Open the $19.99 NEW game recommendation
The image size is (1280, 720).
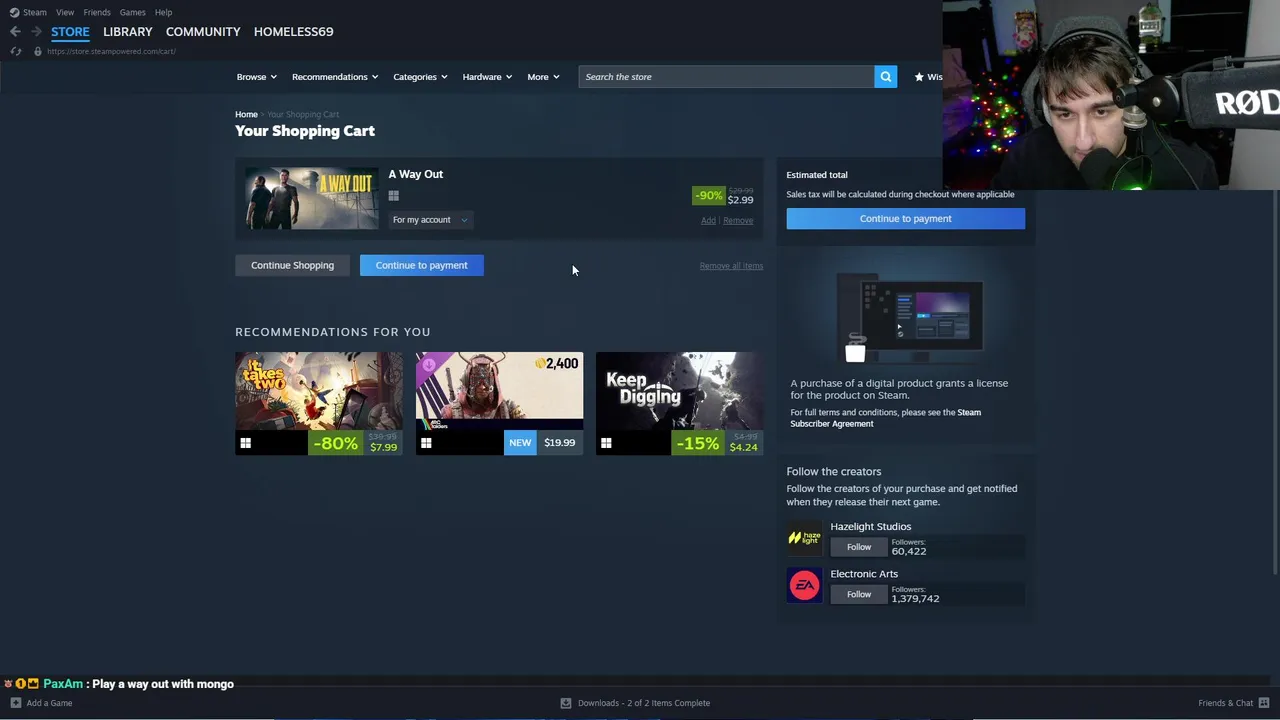[499, 403]
